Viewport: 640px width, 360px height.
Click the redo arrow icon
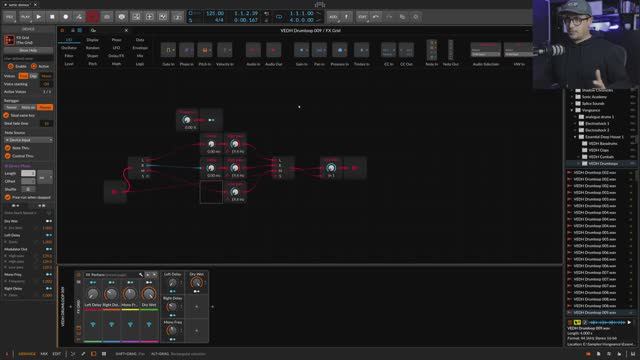(389, 17)
